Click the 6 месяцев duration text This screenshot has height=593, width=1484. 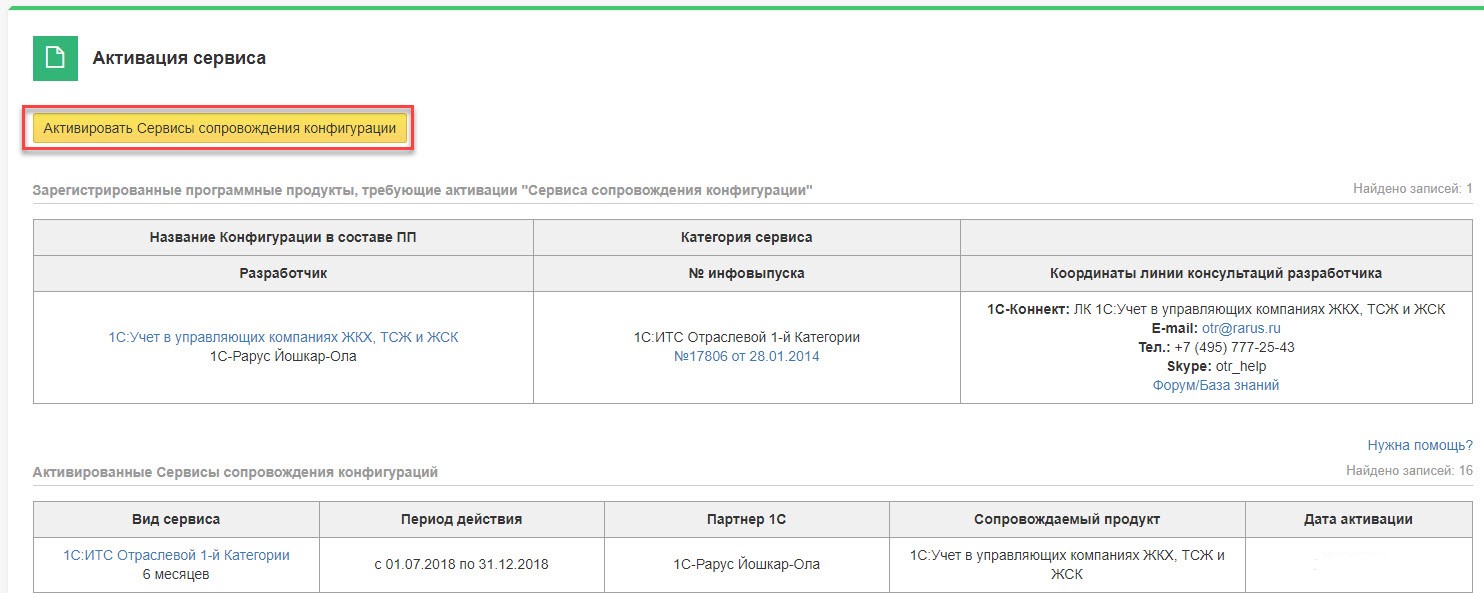[x=176, y=574]
